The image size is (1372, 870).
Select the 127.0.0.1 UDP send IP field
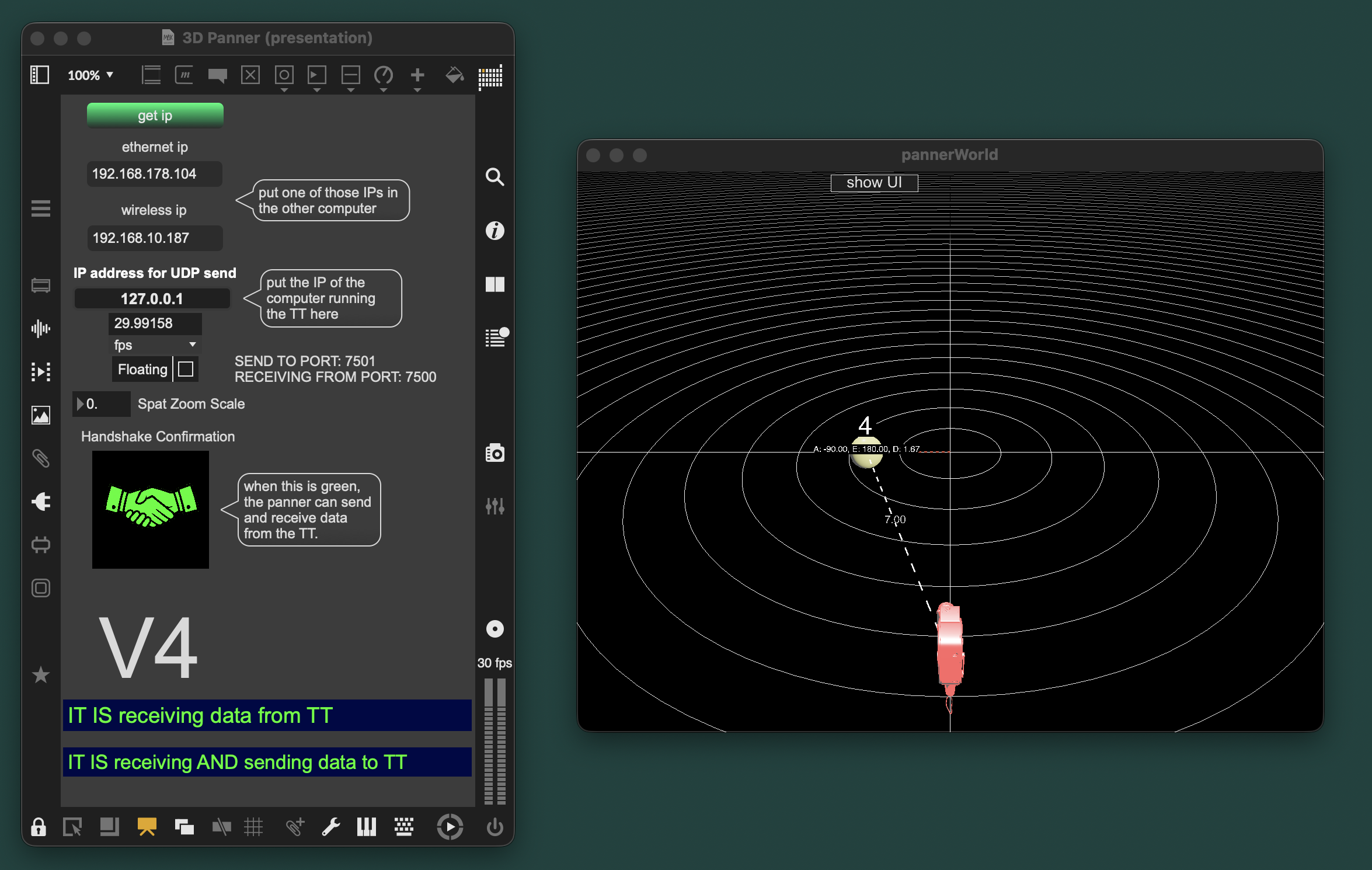[152, 298]
